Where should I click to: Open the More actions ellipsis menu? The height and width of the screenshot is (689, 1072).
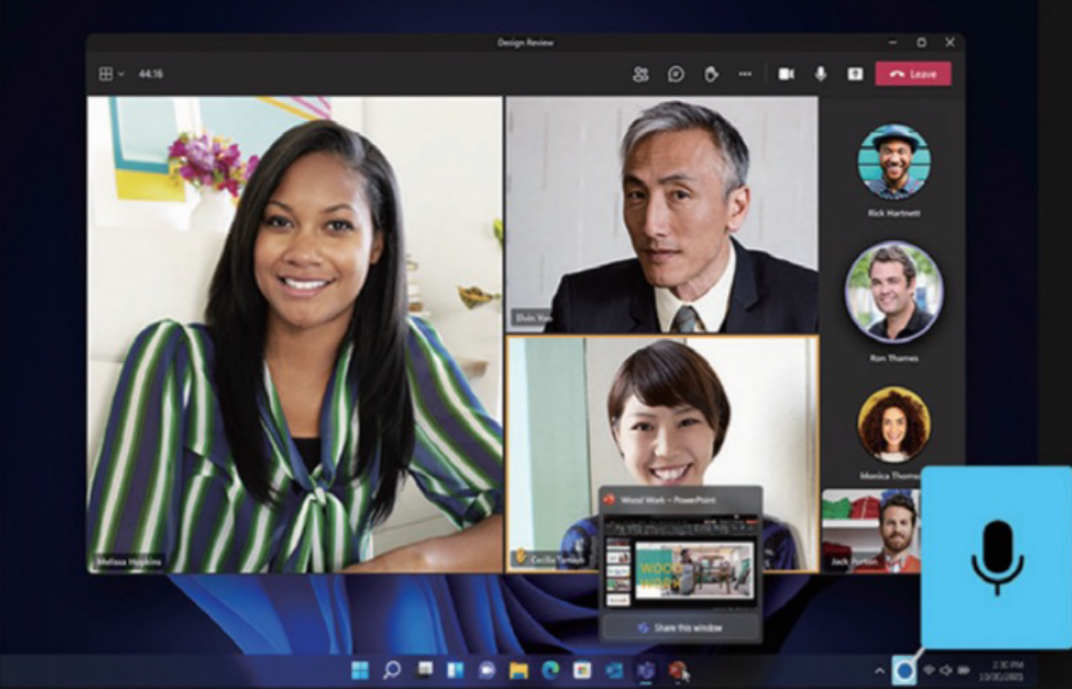tap(745, 74)
